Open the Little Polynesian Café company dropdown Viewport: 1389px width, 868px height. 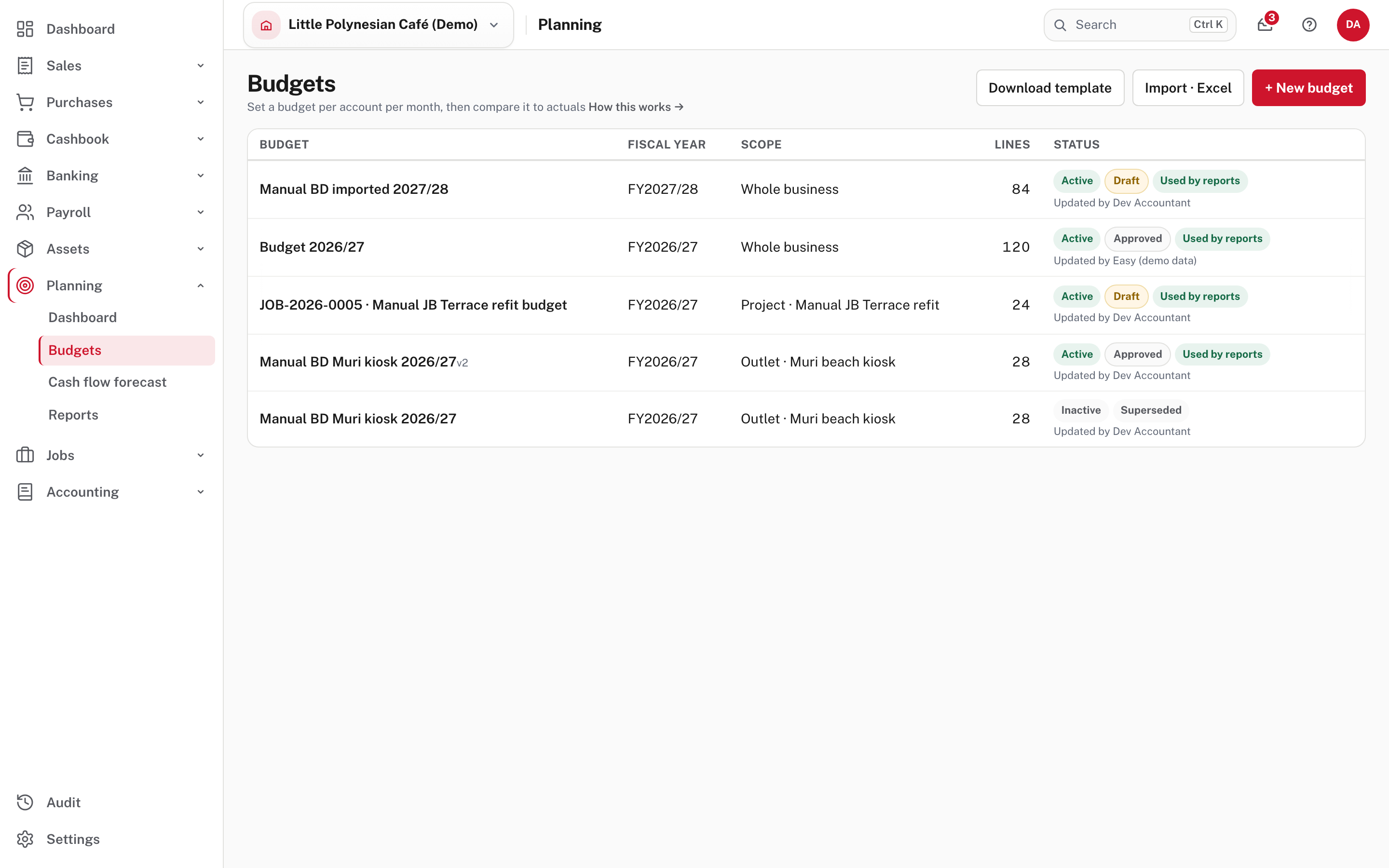click(x=379, y=25)
